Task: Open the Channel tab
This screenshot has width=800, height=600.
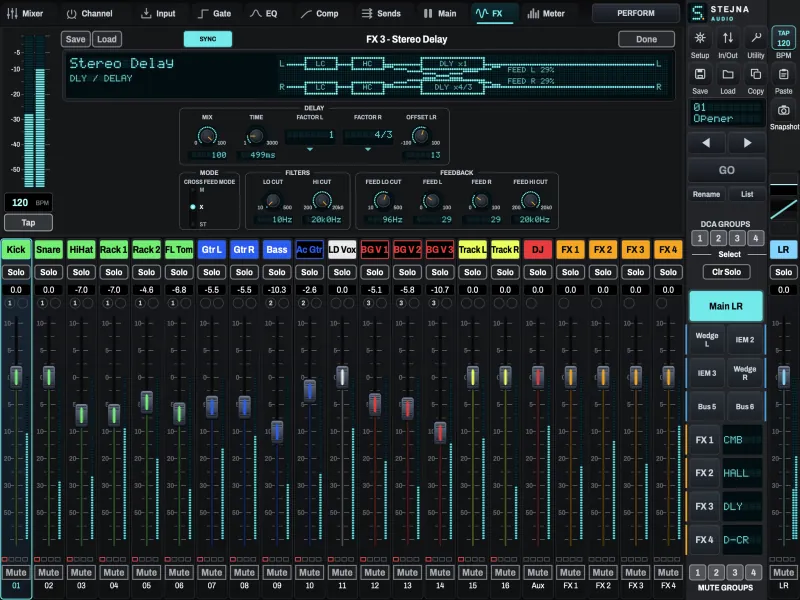Action: tap(89, 13)
